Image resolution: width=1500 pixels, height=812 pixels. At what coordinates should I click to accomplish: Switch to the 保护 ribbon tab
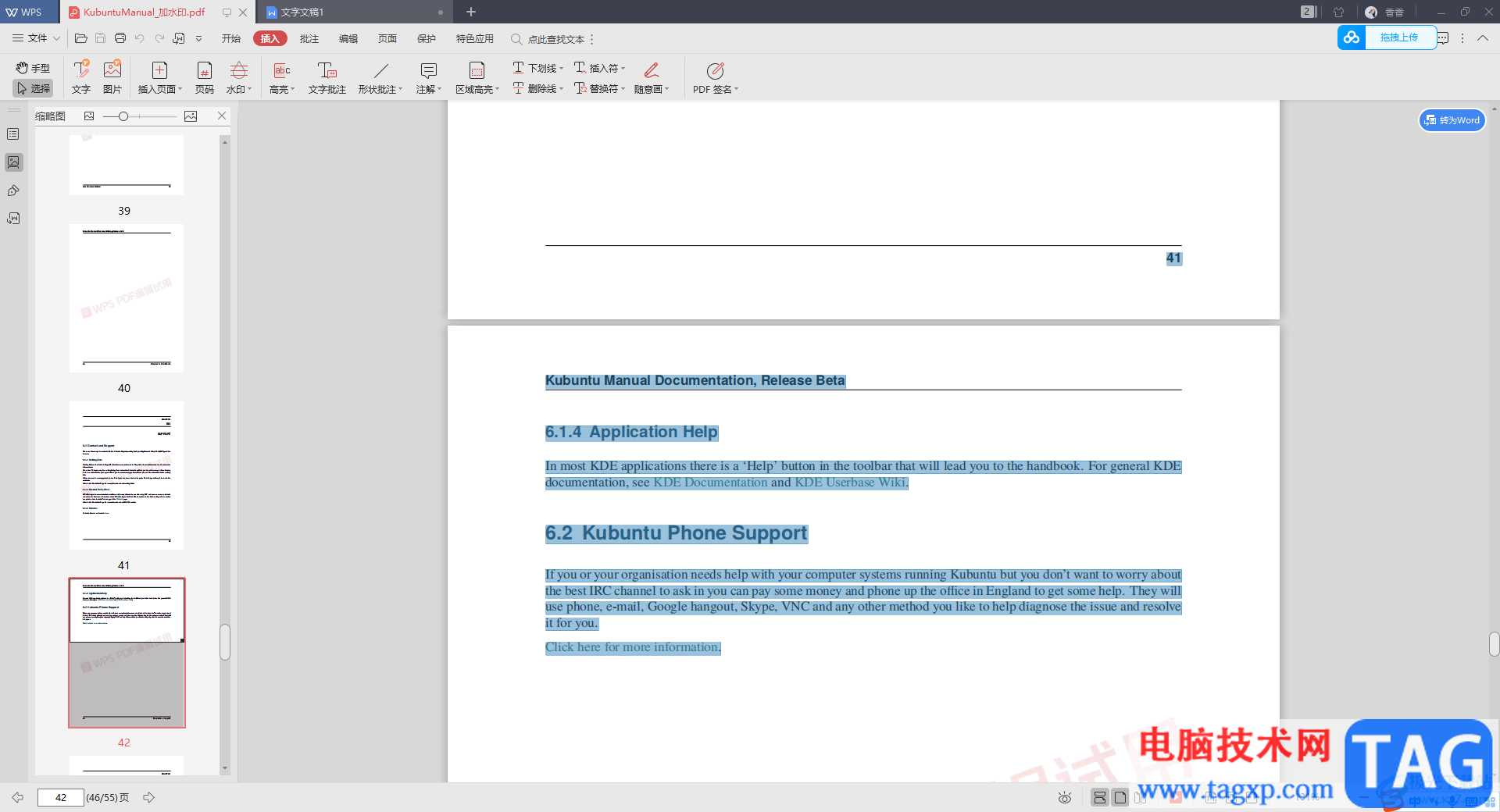[x=427, y=38]
